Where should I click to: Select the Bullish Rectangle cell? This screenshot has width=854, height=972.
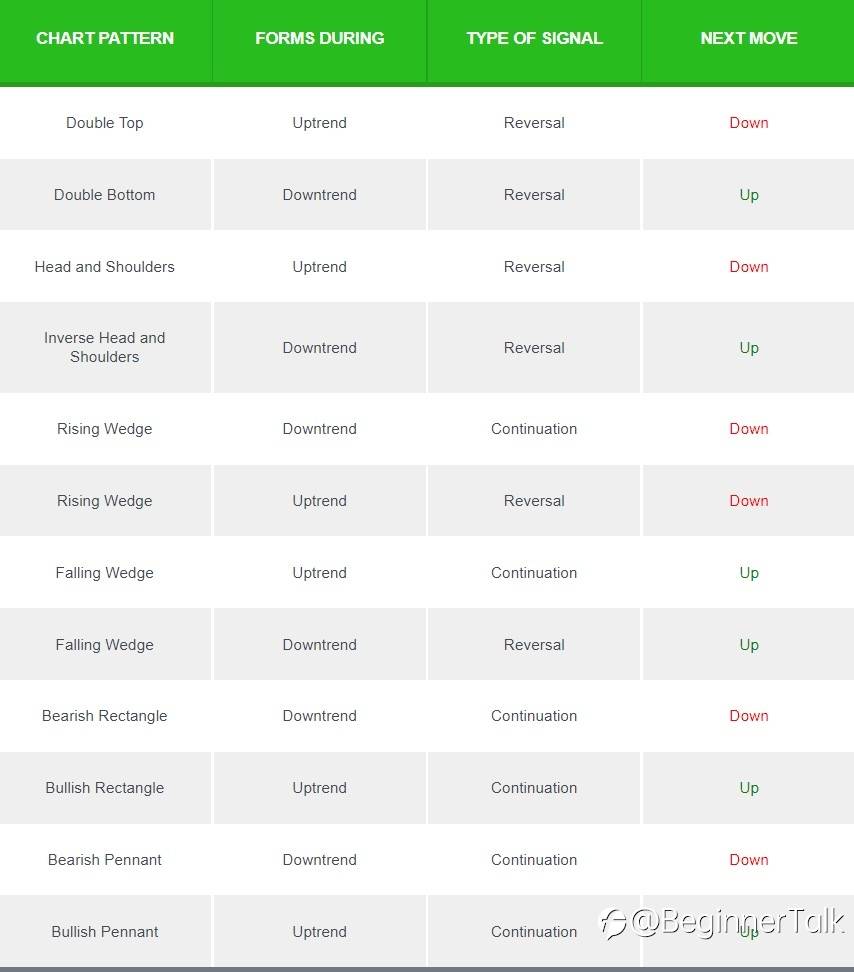coord(105,788)
